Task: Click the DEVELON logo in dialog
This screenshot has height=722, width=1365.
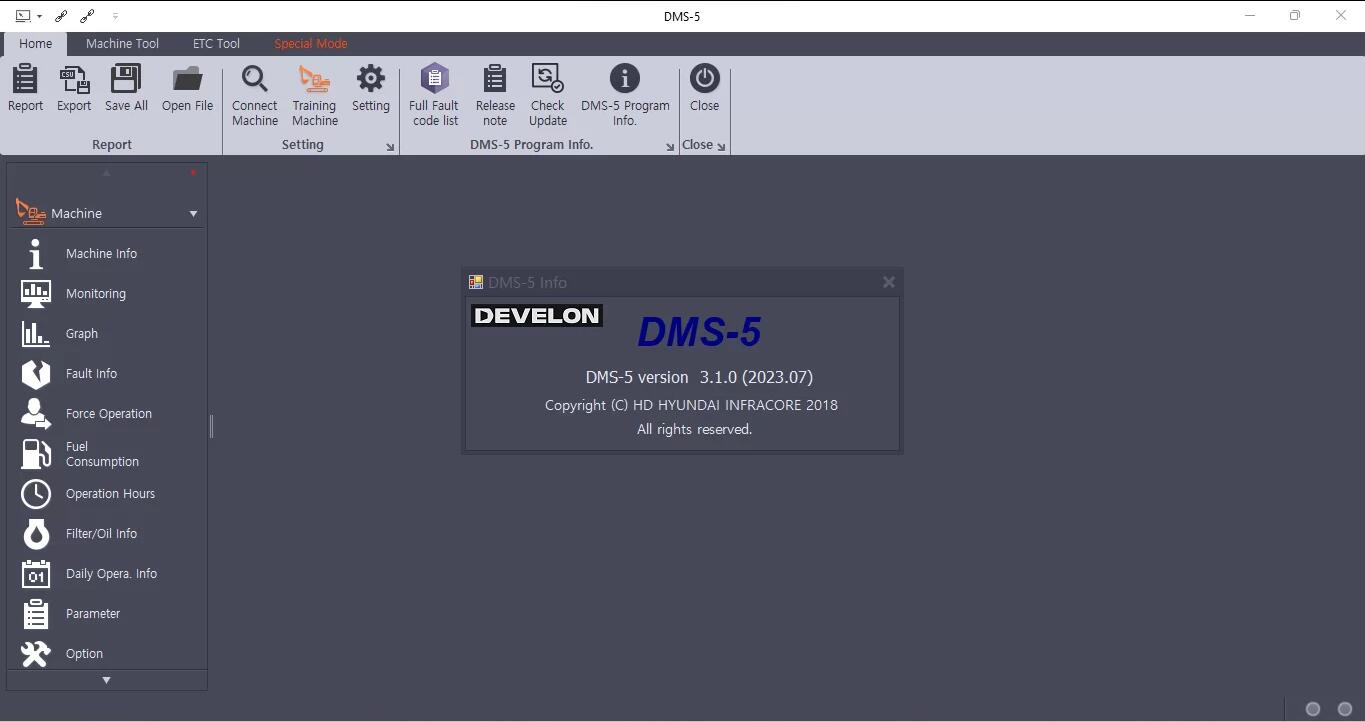Action: pos(537,316)
